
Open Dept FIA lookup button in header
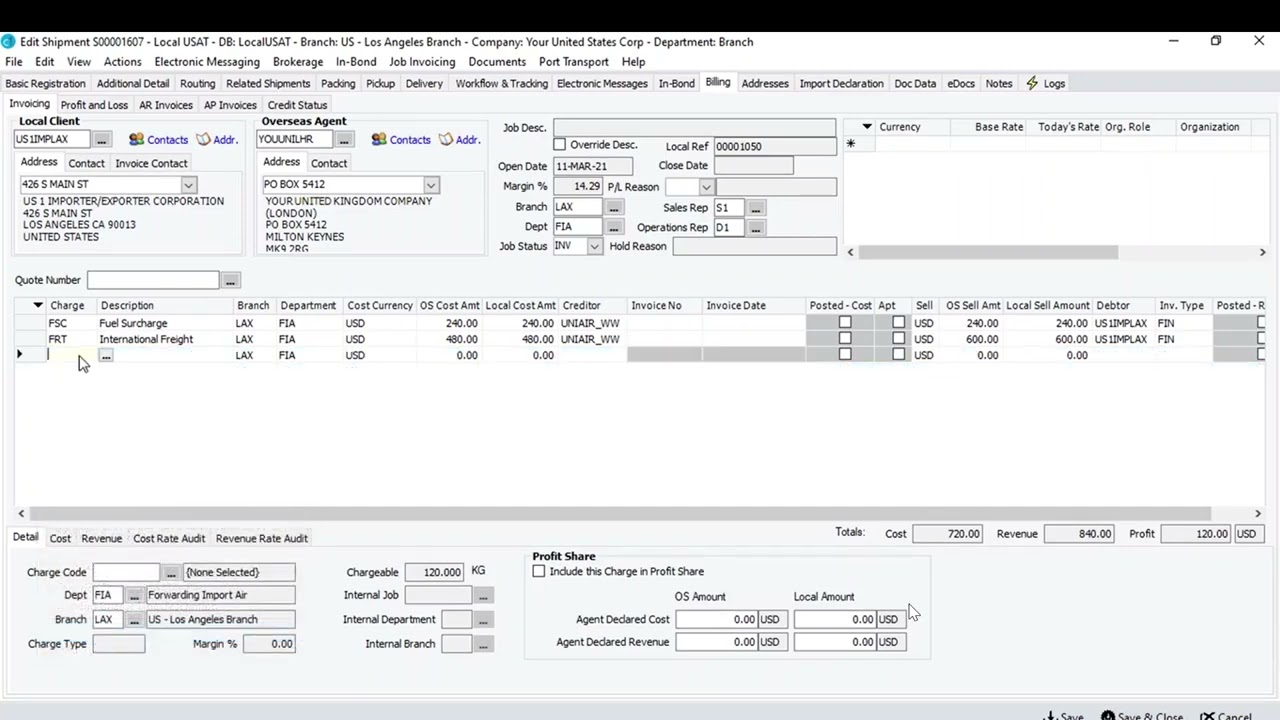coord(614,227)
